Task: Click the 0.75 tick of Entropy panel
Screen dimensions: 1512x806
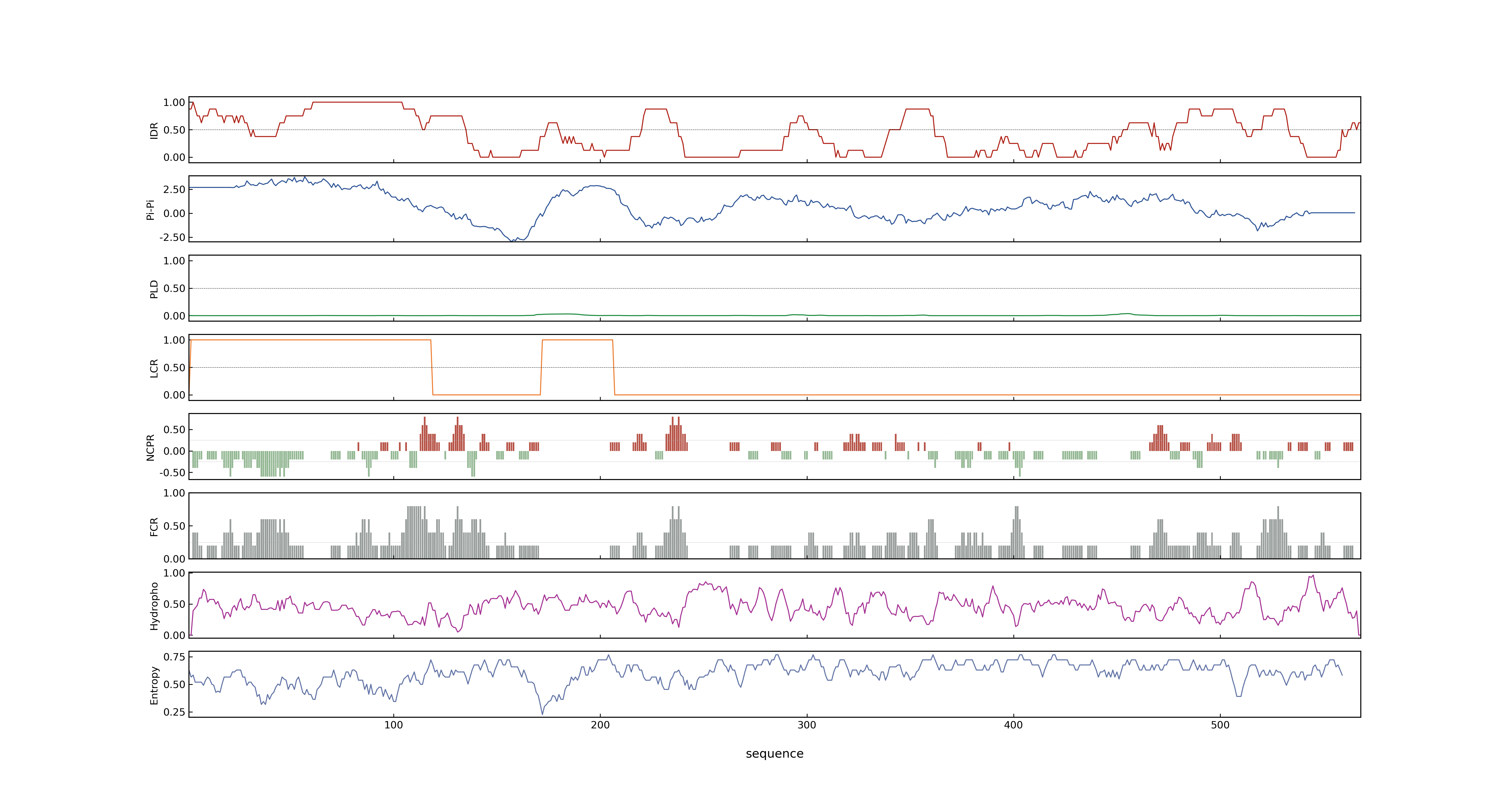Action: point(174,657)
